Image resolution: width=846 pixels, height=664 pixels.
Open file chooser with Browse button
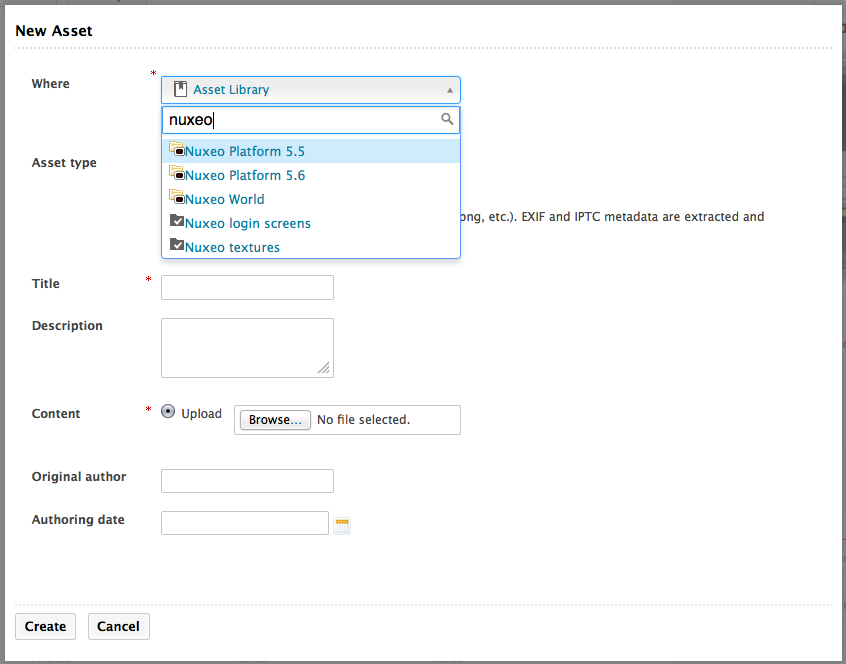275,420
